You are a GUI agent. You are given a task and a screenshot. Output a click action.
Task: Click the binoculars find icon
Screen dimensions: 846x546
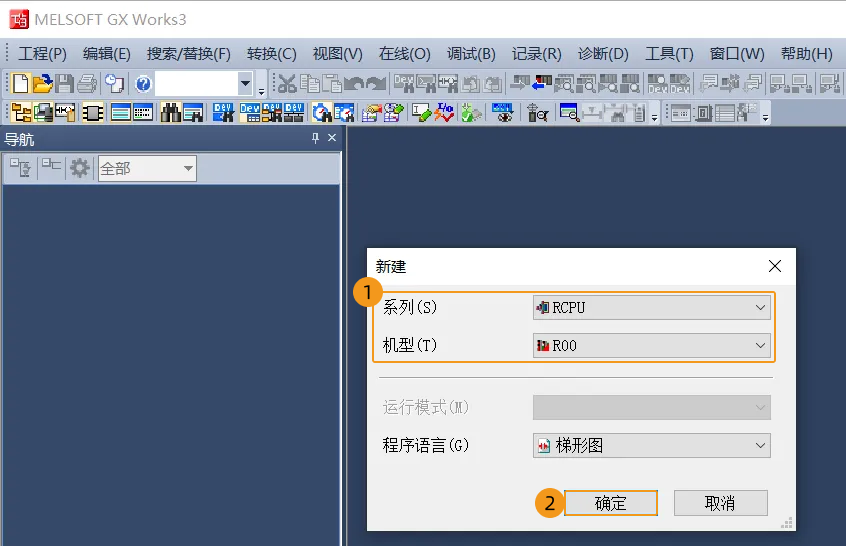point(170,113)
